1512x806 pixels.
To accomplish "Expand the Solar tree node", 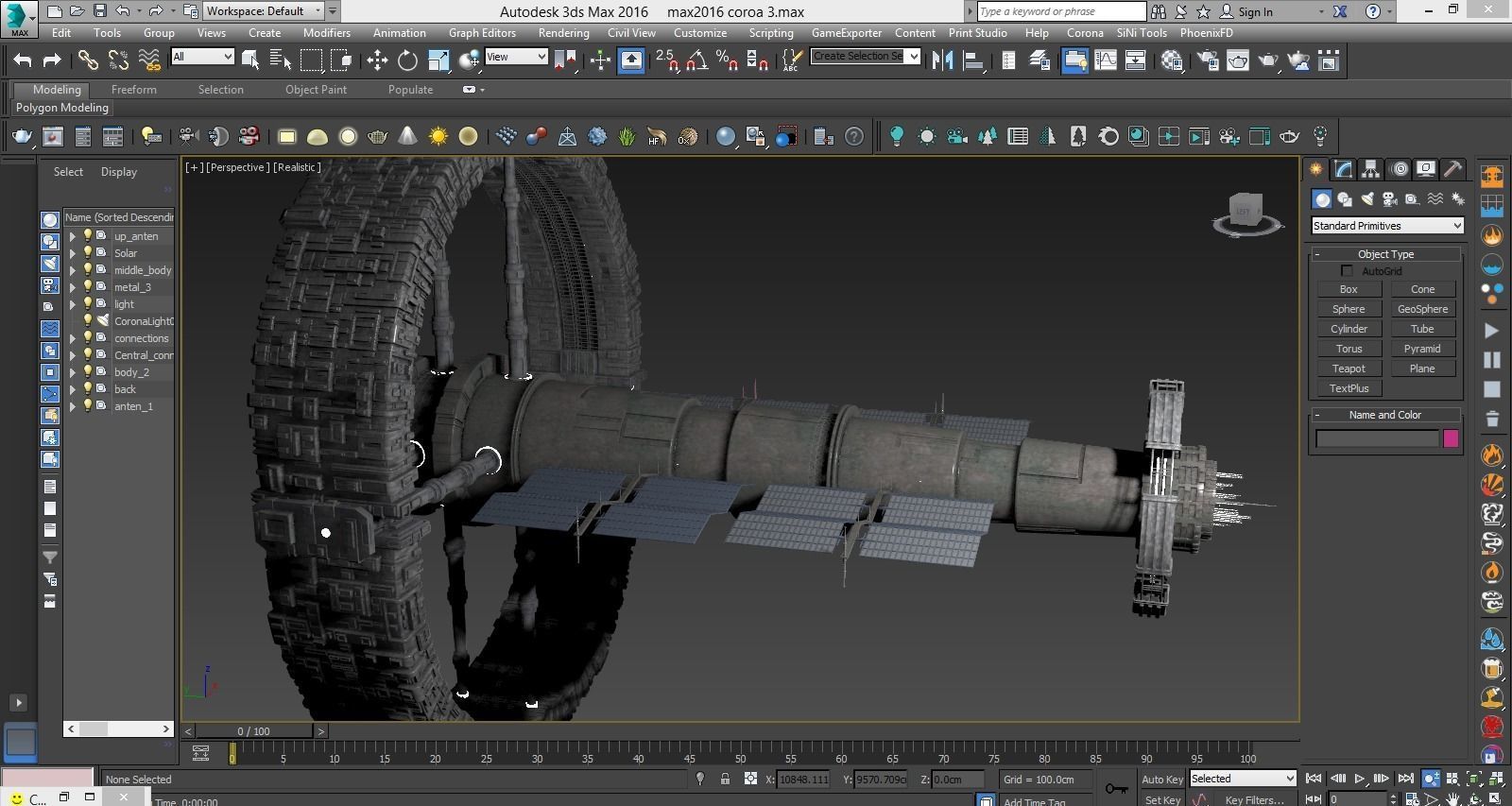I will (x=72, y=253).
